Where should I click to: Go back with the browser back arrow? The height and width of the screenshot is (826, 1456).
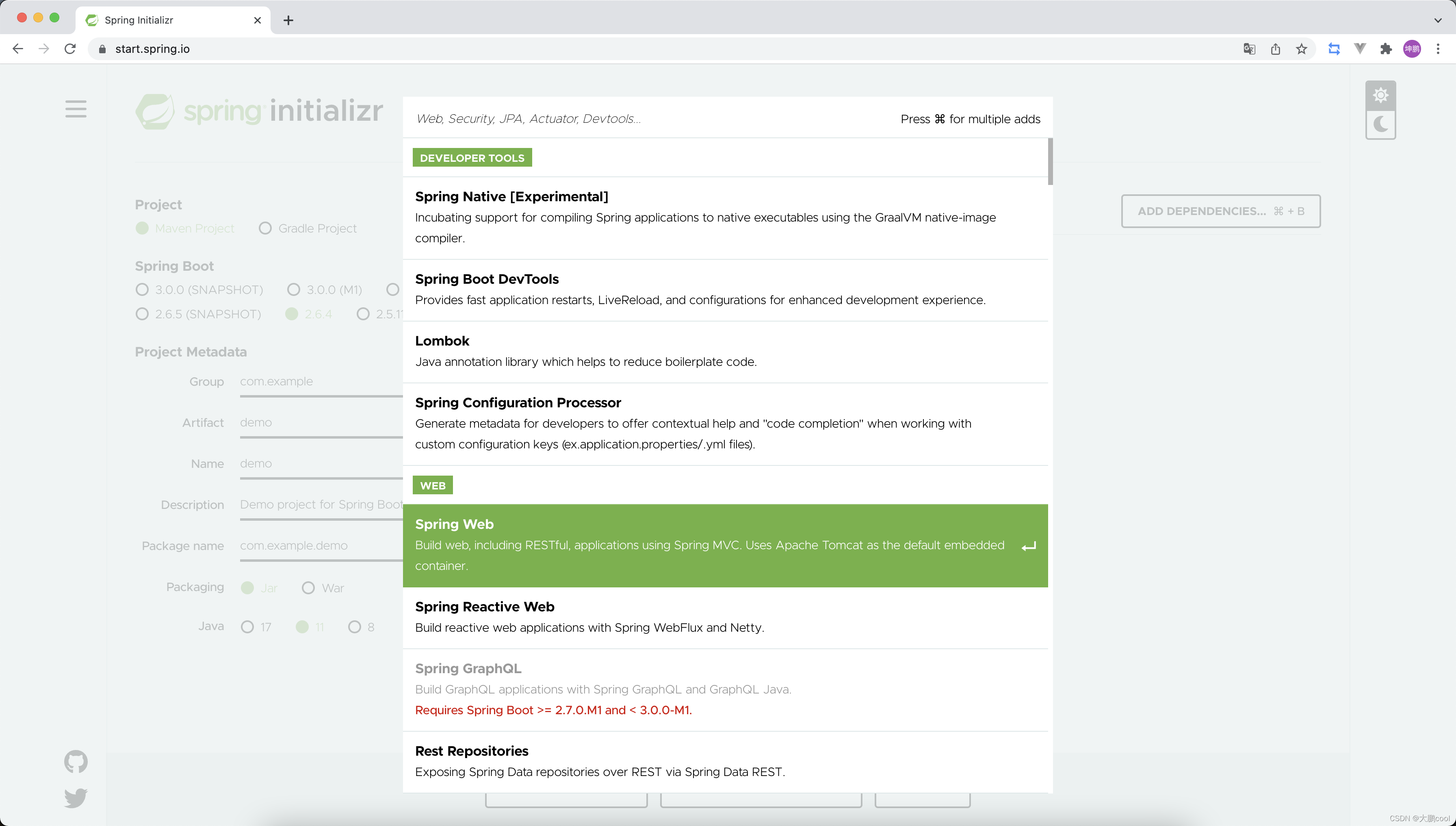(17, 49)
